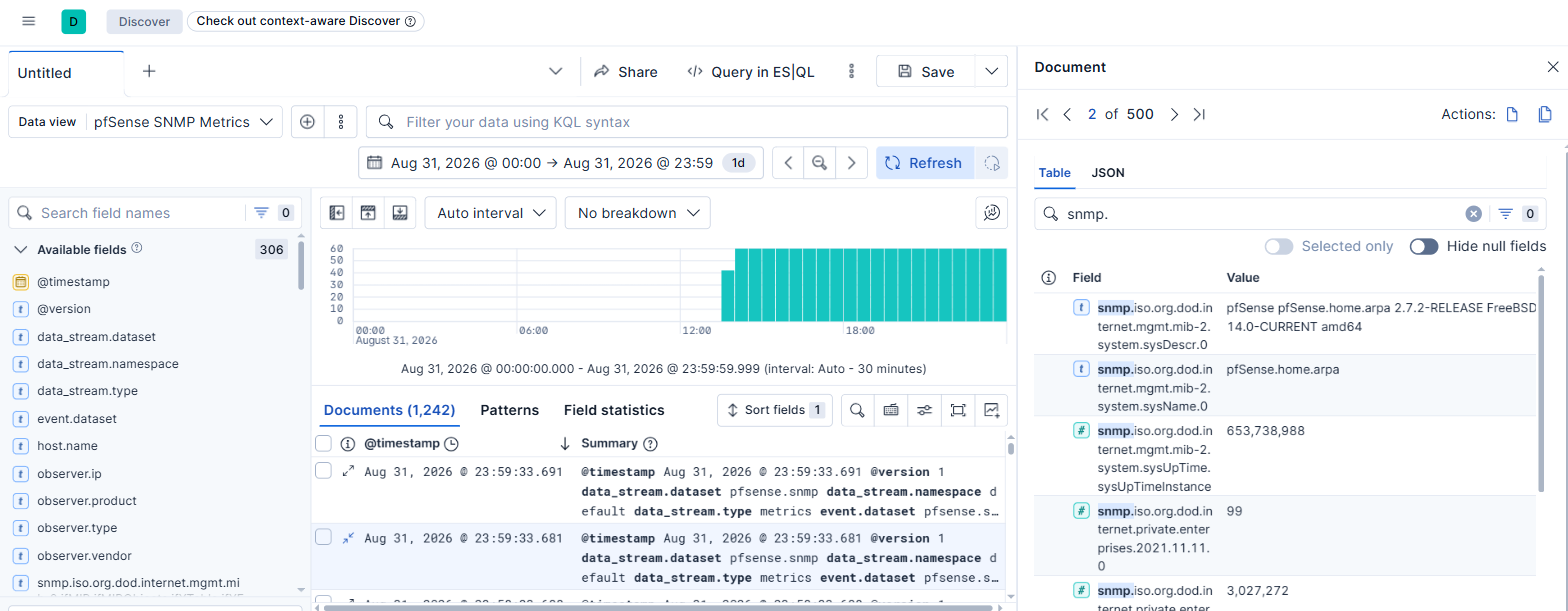This screenshot has height=611, width=1568.
Task: Open the chart edit visualization icon
Action: coord(992,212)
